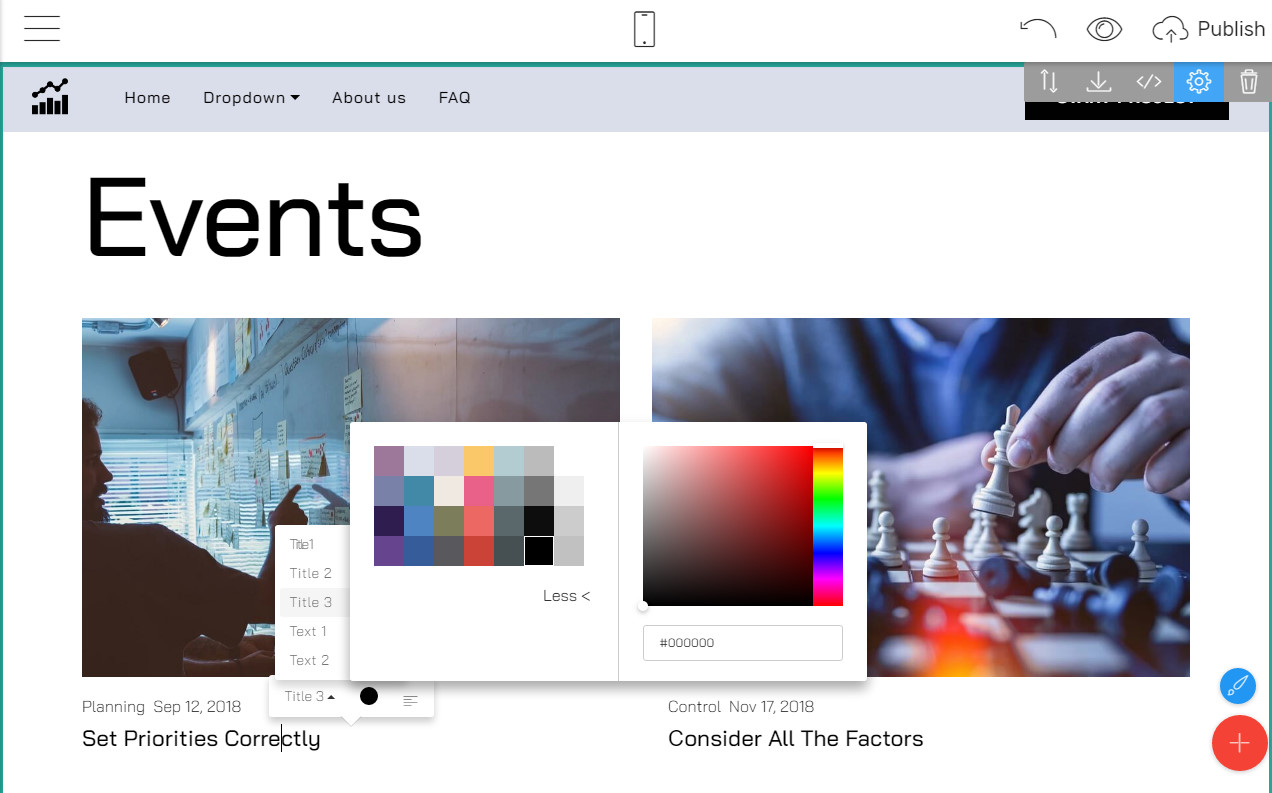The height and width of the screenshot is (793, 1272).
Task: Click the Publish cloud button
Action: (x=1209, y=29)
